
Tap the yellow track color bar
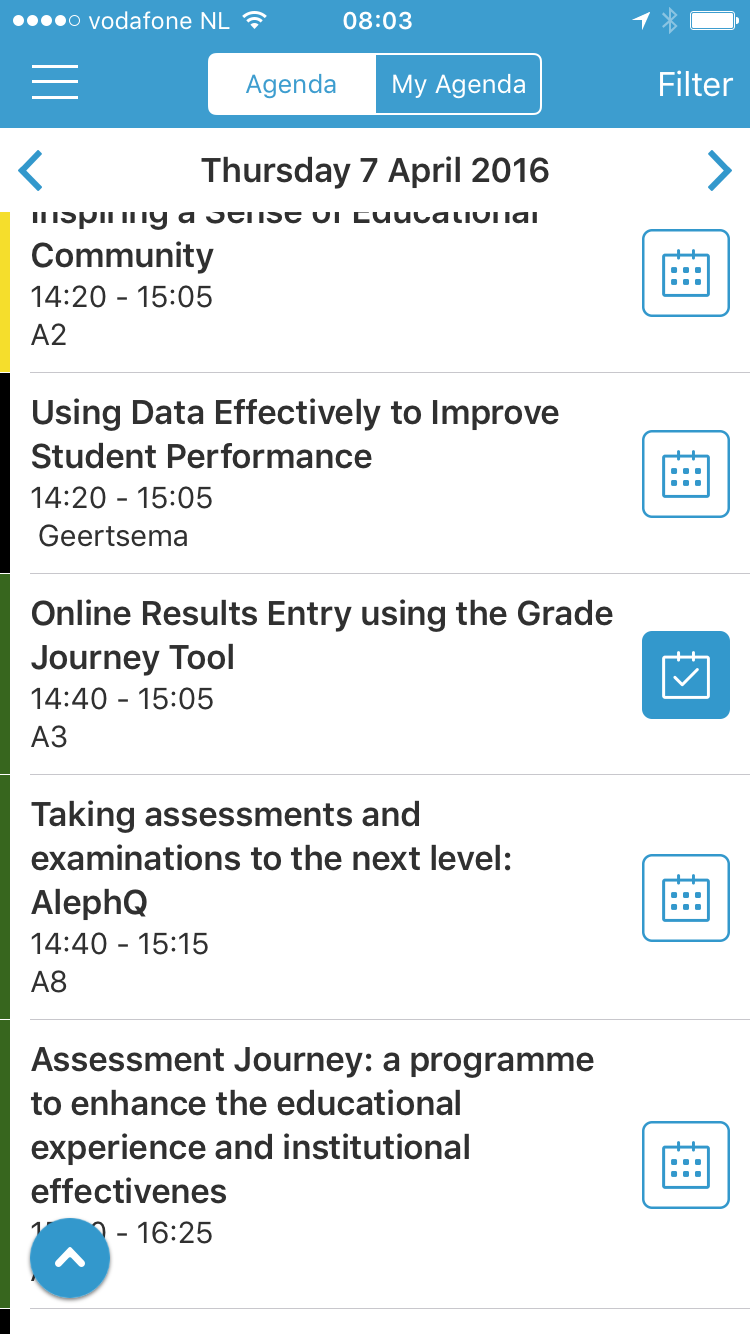point(5,292)
